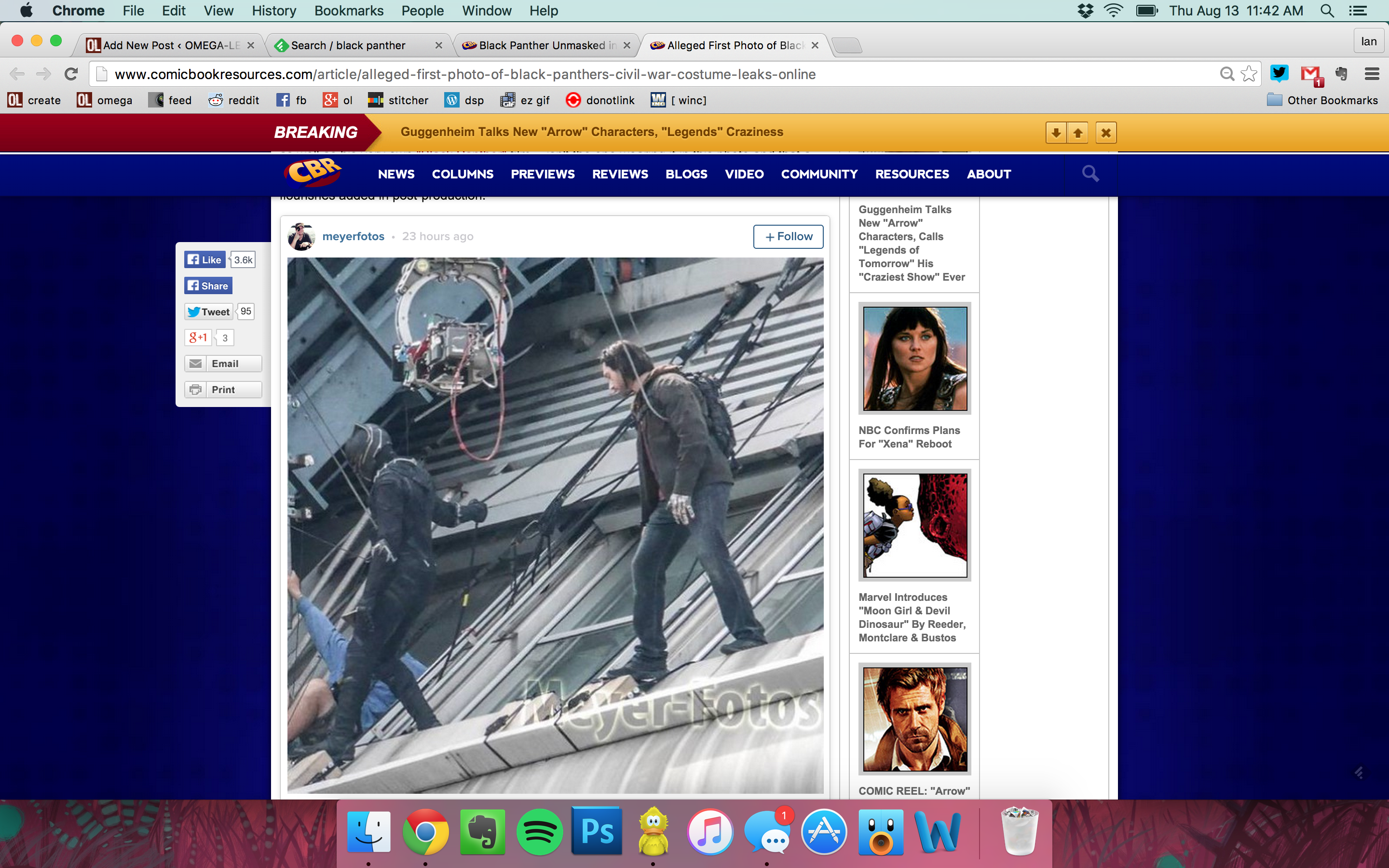The width and height of the screenshot is (1389, 868).
Task: Click the Google +1 button
Action: pos(198,338)
